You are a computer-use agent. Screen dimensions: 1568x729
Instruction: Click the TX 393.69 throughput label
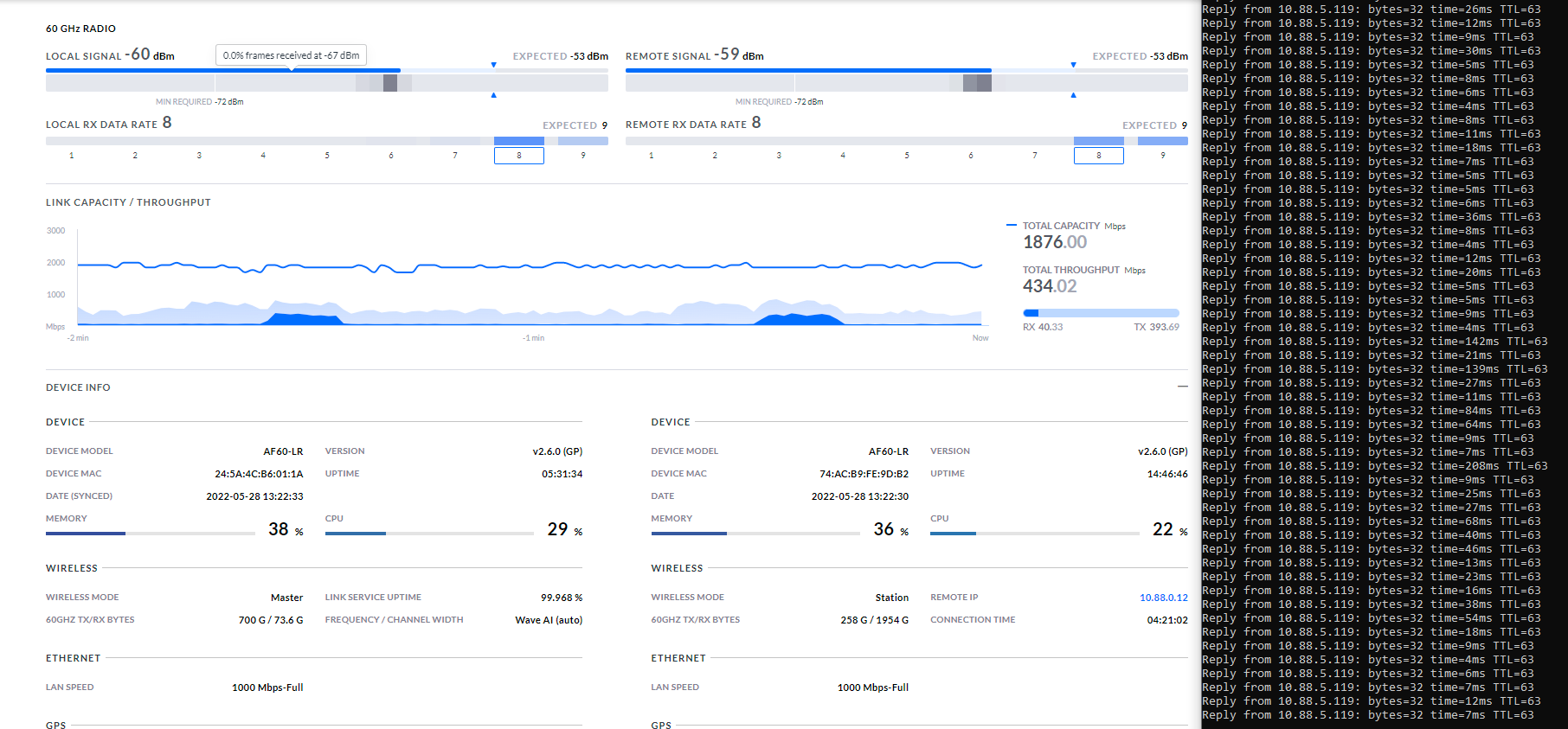pos(1156,327)
